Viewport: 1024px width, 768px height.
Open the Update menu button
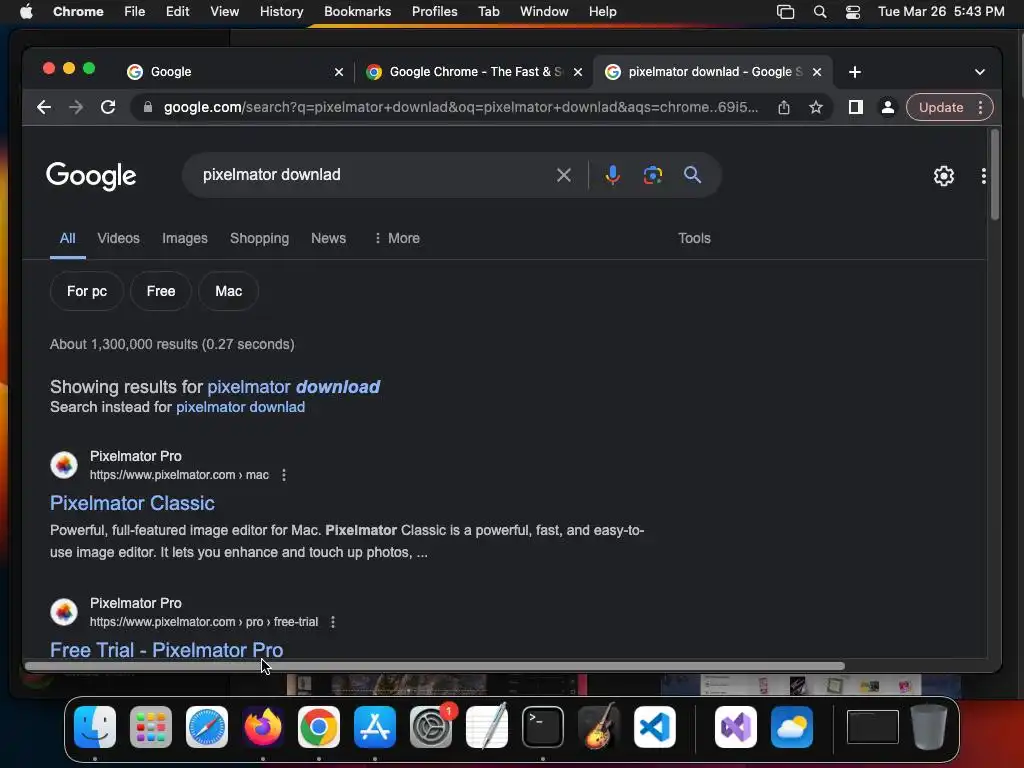tap(950, 107)
